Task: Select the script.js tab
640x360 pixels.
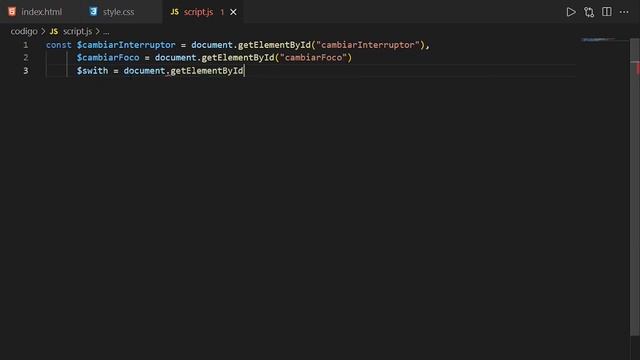Action: pos(198,12)
